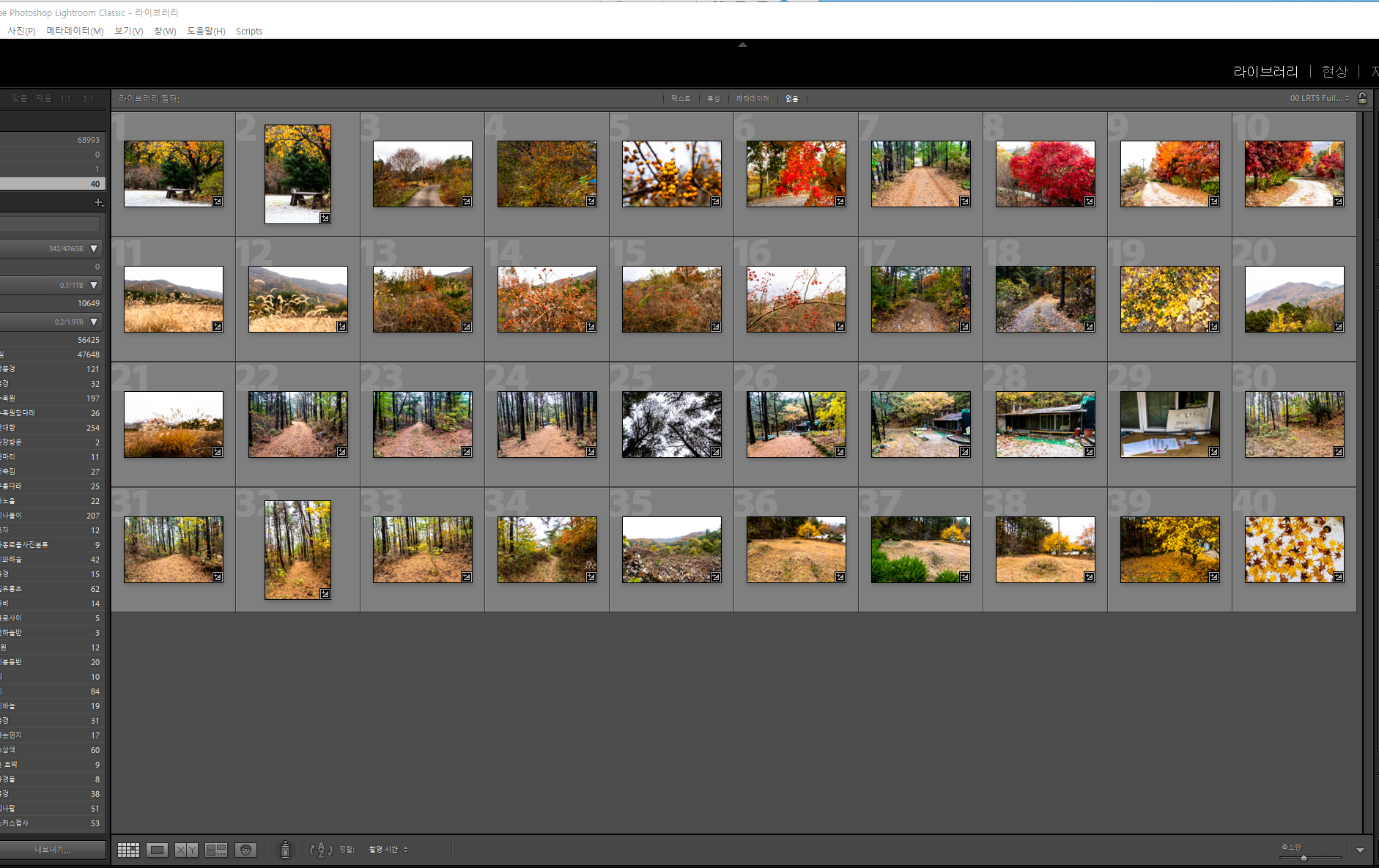
Task: Open Compare view XY icon
Action: click(x=186, y=850)
